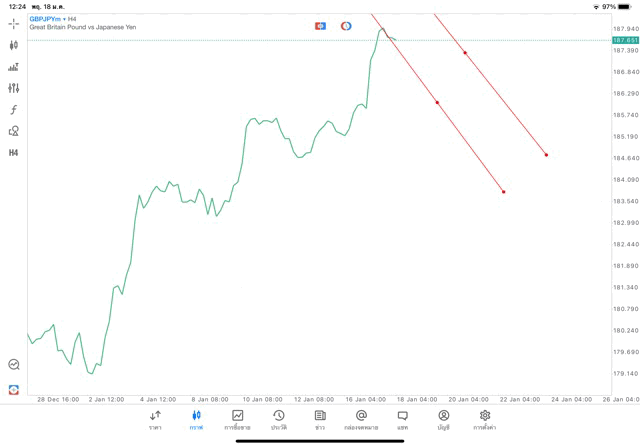
Task: Switch to the ราคา quotes tab
Action: 155,420
